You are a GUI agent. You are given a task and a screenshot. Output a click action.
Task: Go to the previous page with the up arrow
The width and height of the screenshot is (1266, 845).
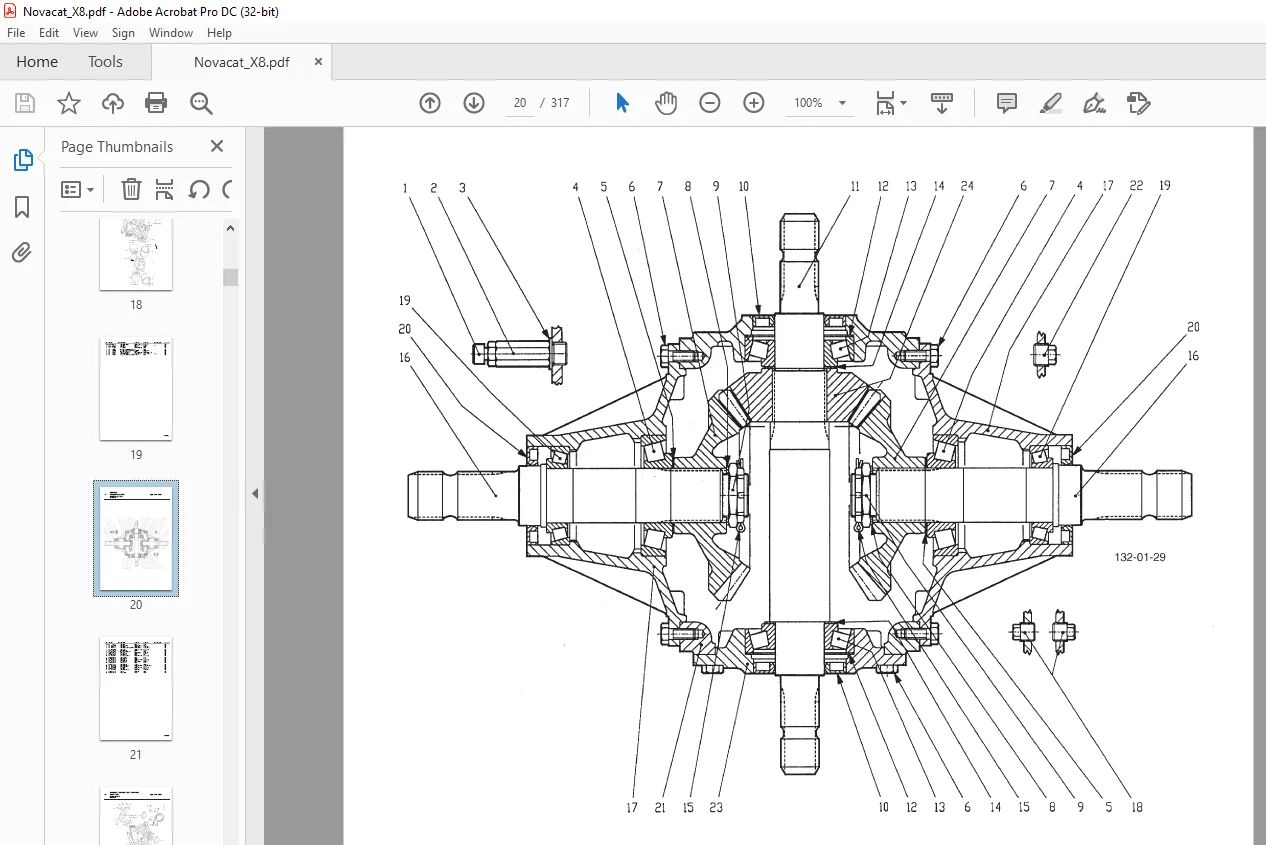click(430, 103)
